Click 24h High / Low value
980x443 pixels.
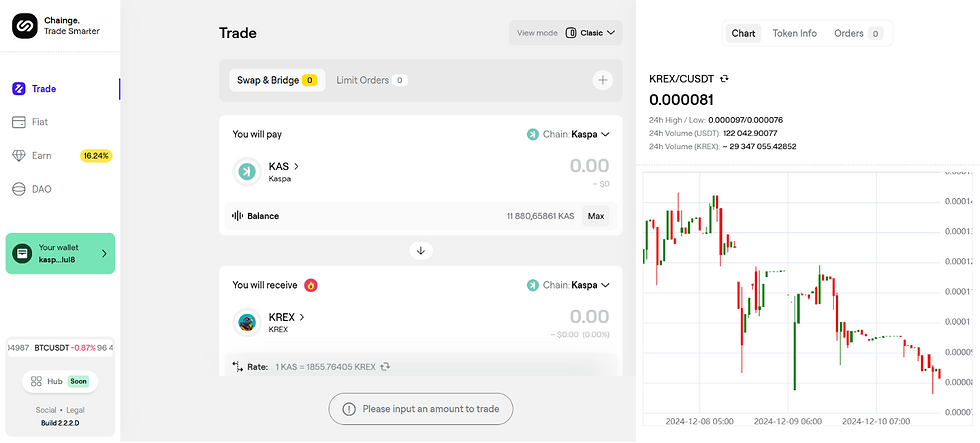pyautogui.click(x=746, y=120)
